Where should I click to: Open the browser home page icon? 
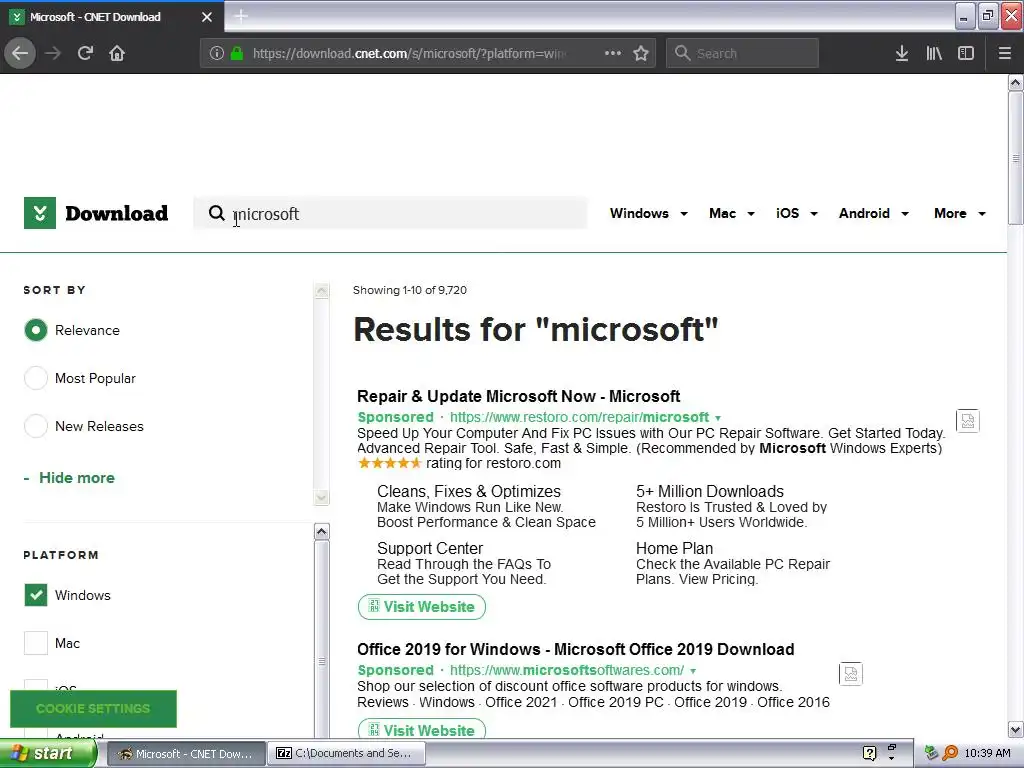coord(117,53)
